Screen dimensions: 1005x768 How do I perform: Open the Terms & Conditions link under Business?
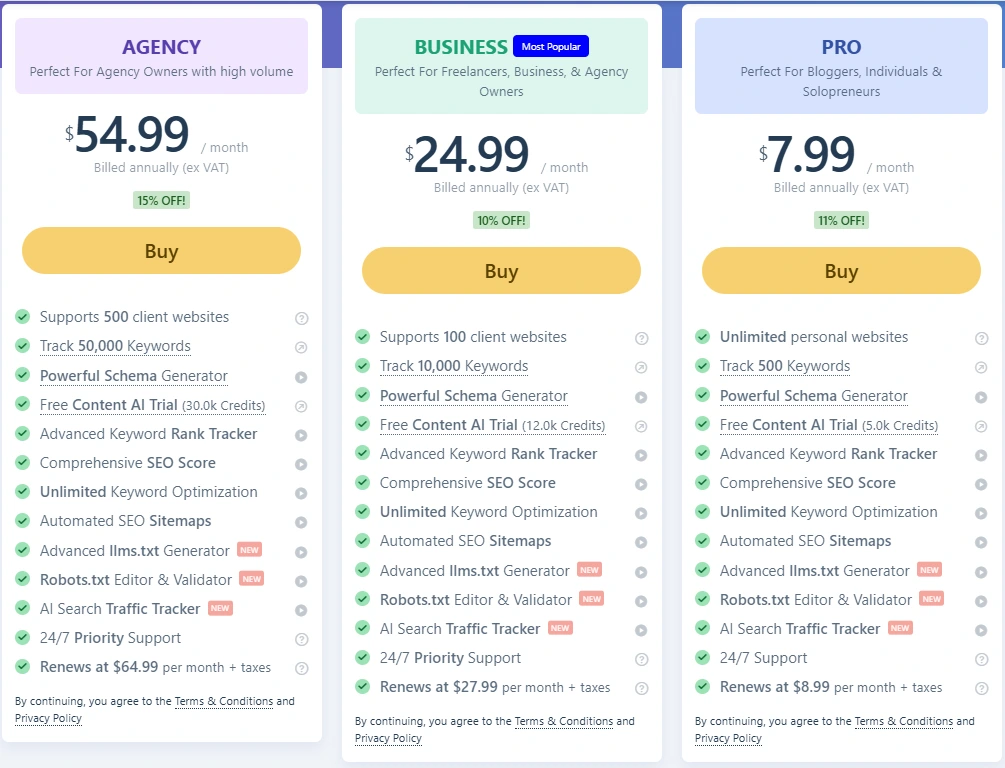tap(564, 721)
